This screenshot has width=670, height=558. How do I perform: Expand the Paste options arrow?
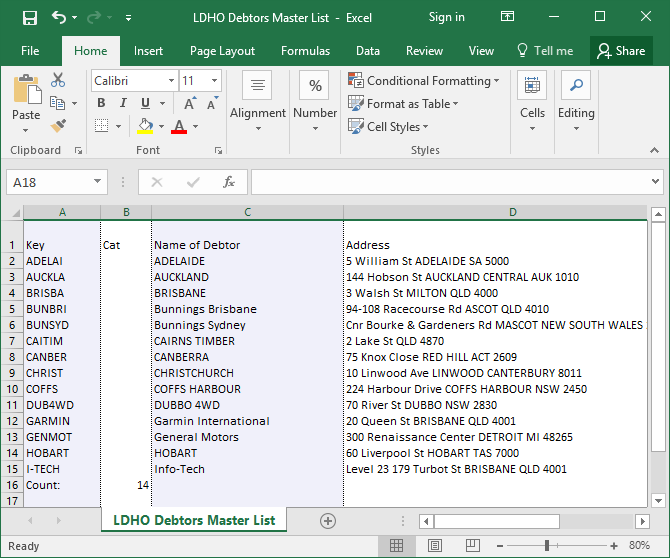pos(26,130)
